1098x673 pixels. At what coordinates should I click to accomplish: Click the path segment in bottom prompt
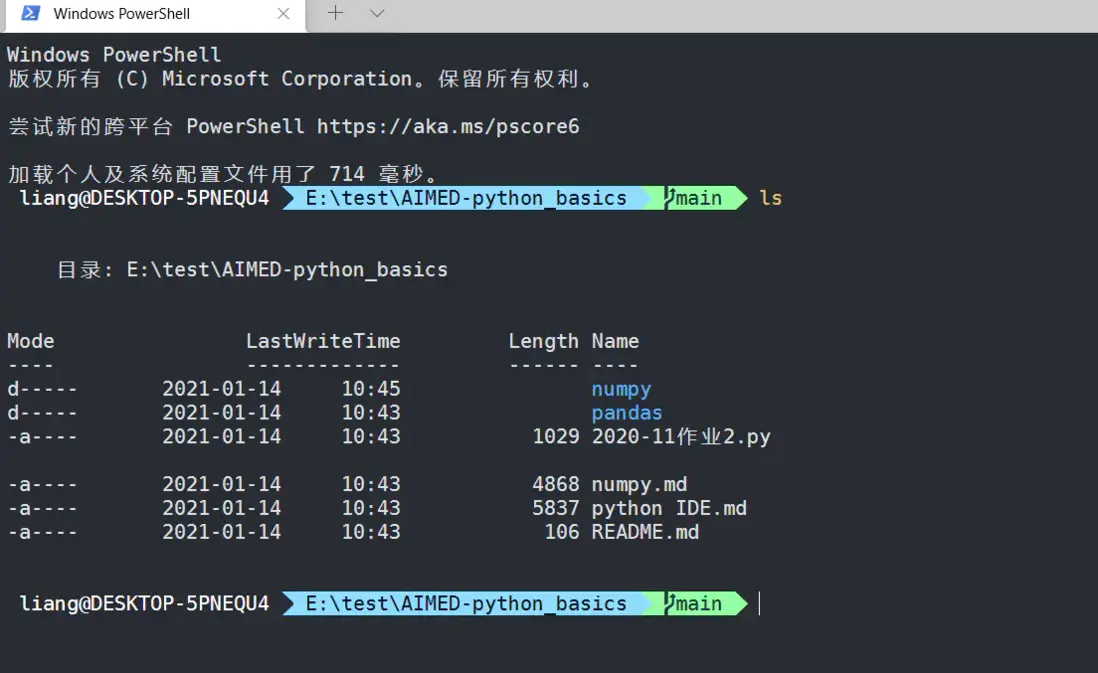[466, 604]
